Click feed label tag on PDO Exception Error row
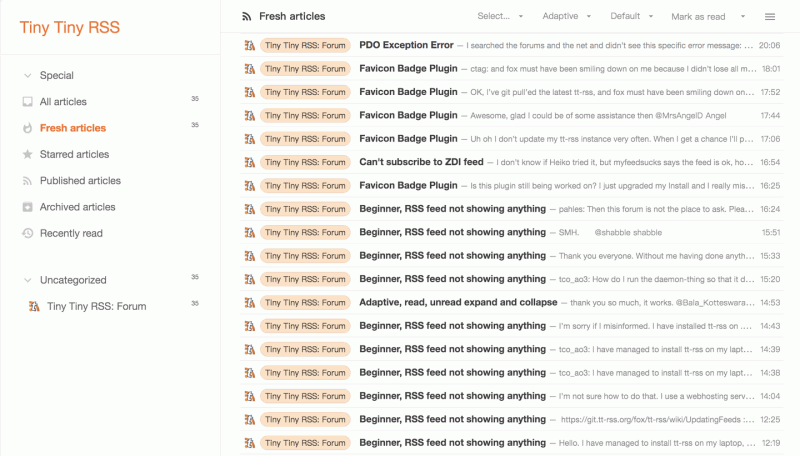This screenshot has height=456, width=800. (x=305, y=45)
